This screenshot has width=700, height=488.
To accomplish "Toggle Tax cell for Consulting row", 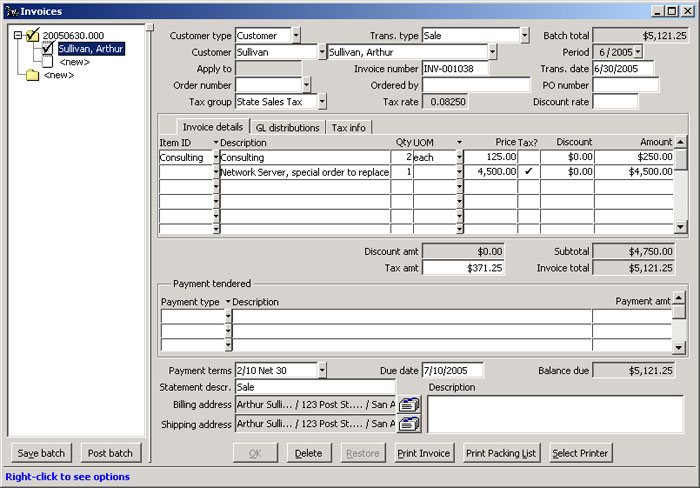I will click(x=529, y=157).
